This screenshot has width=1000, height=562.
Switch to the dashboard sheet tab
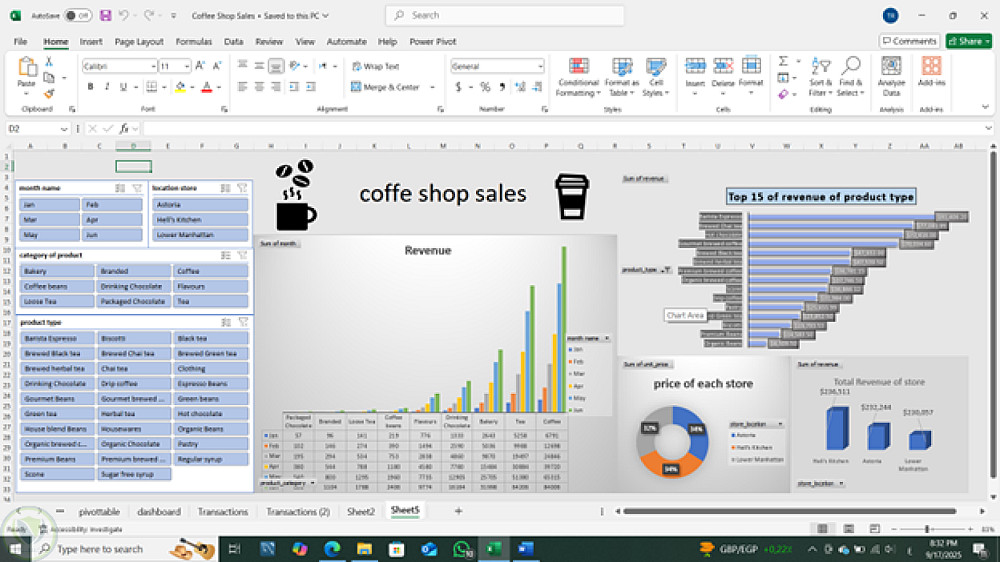158,511
